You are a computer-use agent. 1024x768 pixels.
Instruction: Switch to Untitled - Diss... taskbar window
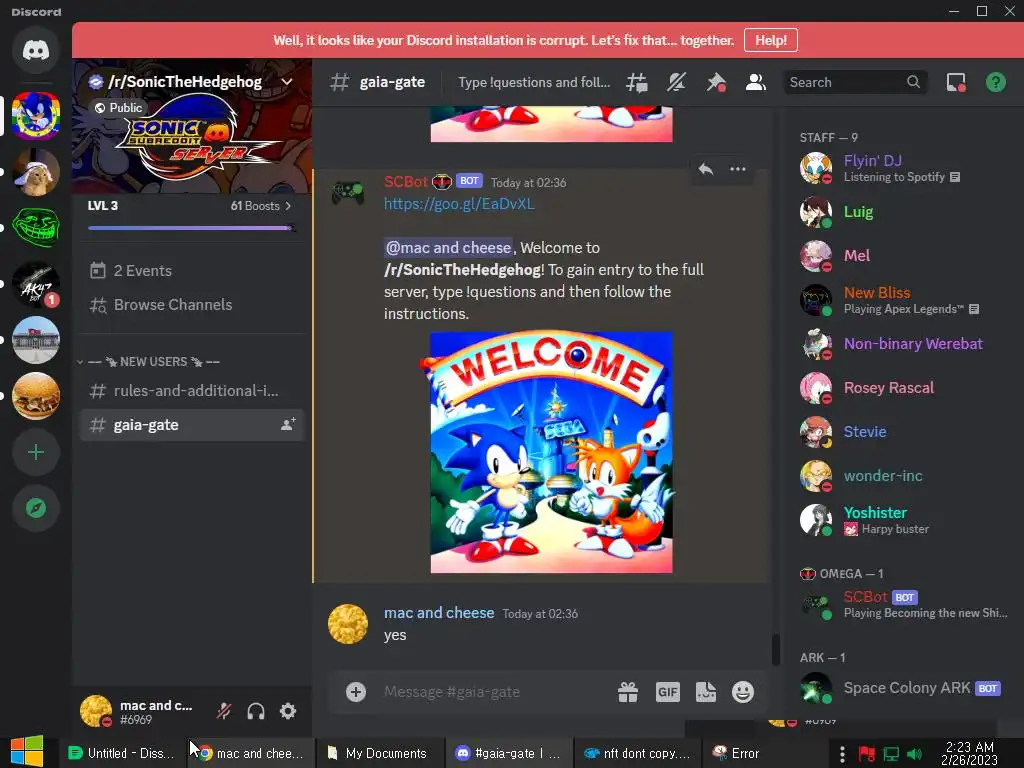(x=122, y=753)
